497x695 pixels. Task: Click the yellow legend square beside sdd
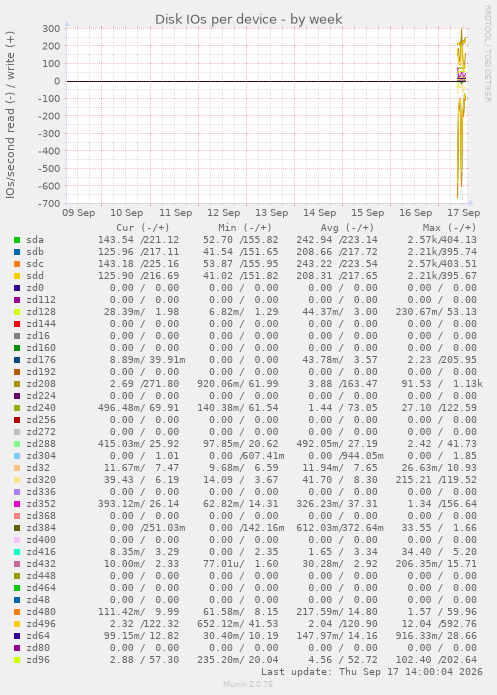point(17,276)
